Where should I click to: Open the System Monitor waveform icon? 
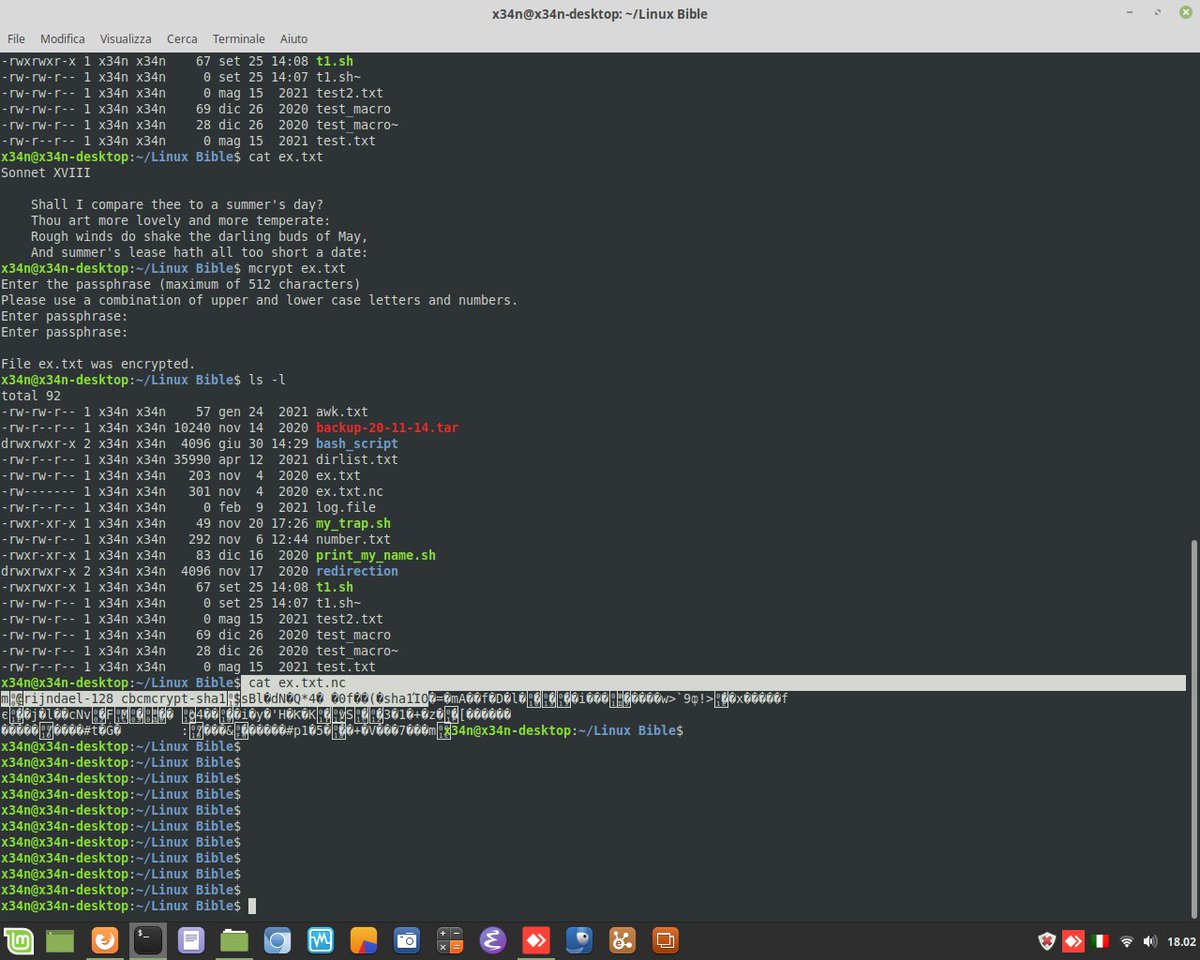(320, 940)
